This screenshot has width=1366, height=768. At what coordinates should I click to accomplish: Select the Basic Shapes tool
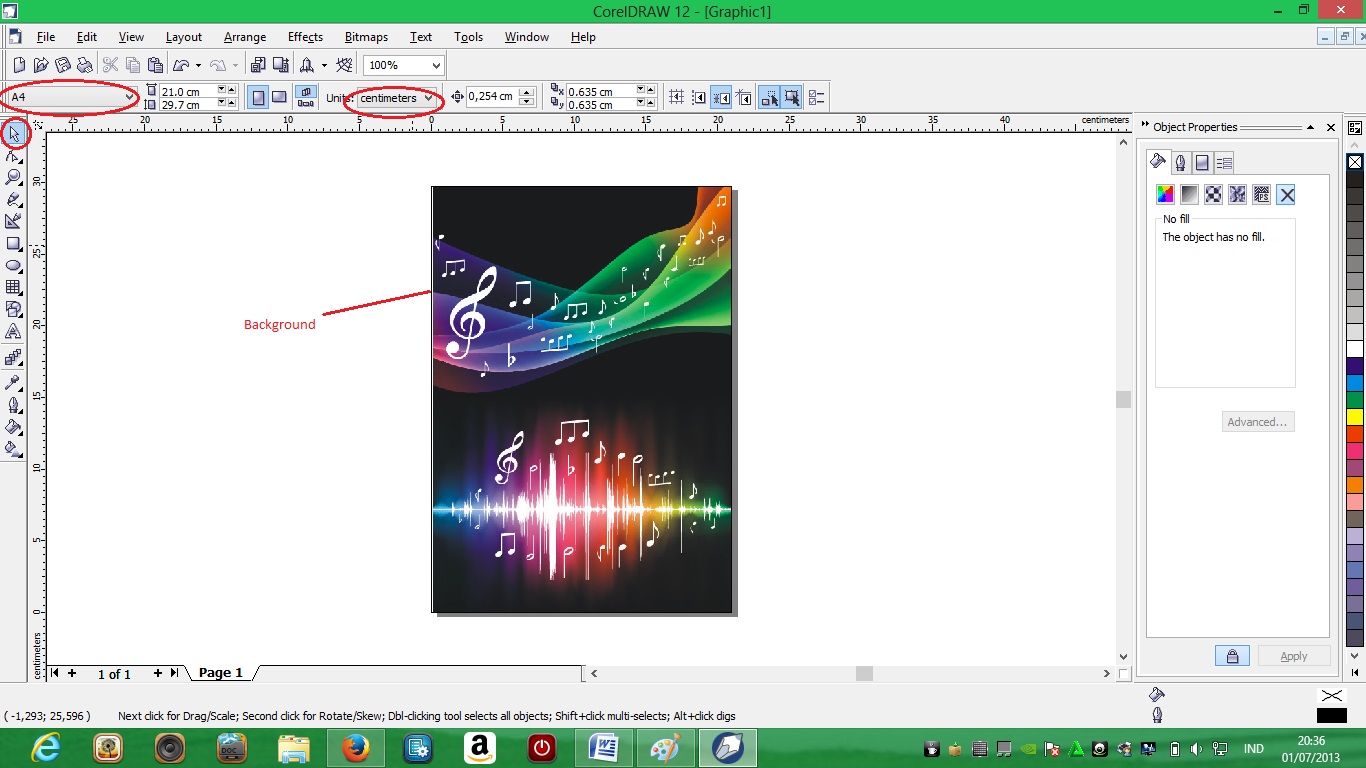click(14, 309)
